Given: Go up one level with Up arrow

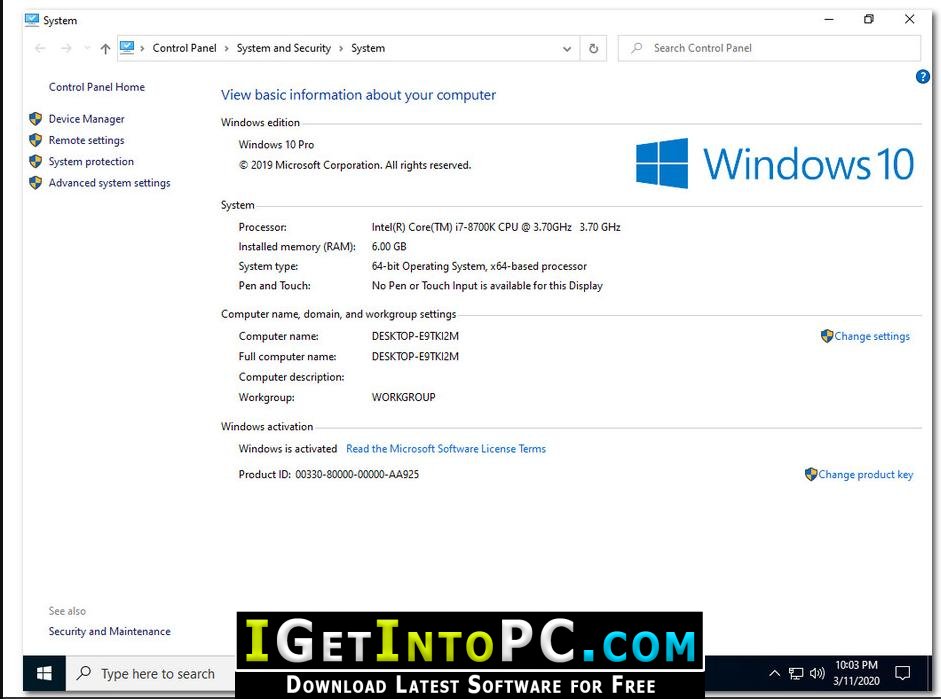Looking at the screenshot, I should pyautogui.click(x=106, y=49).
